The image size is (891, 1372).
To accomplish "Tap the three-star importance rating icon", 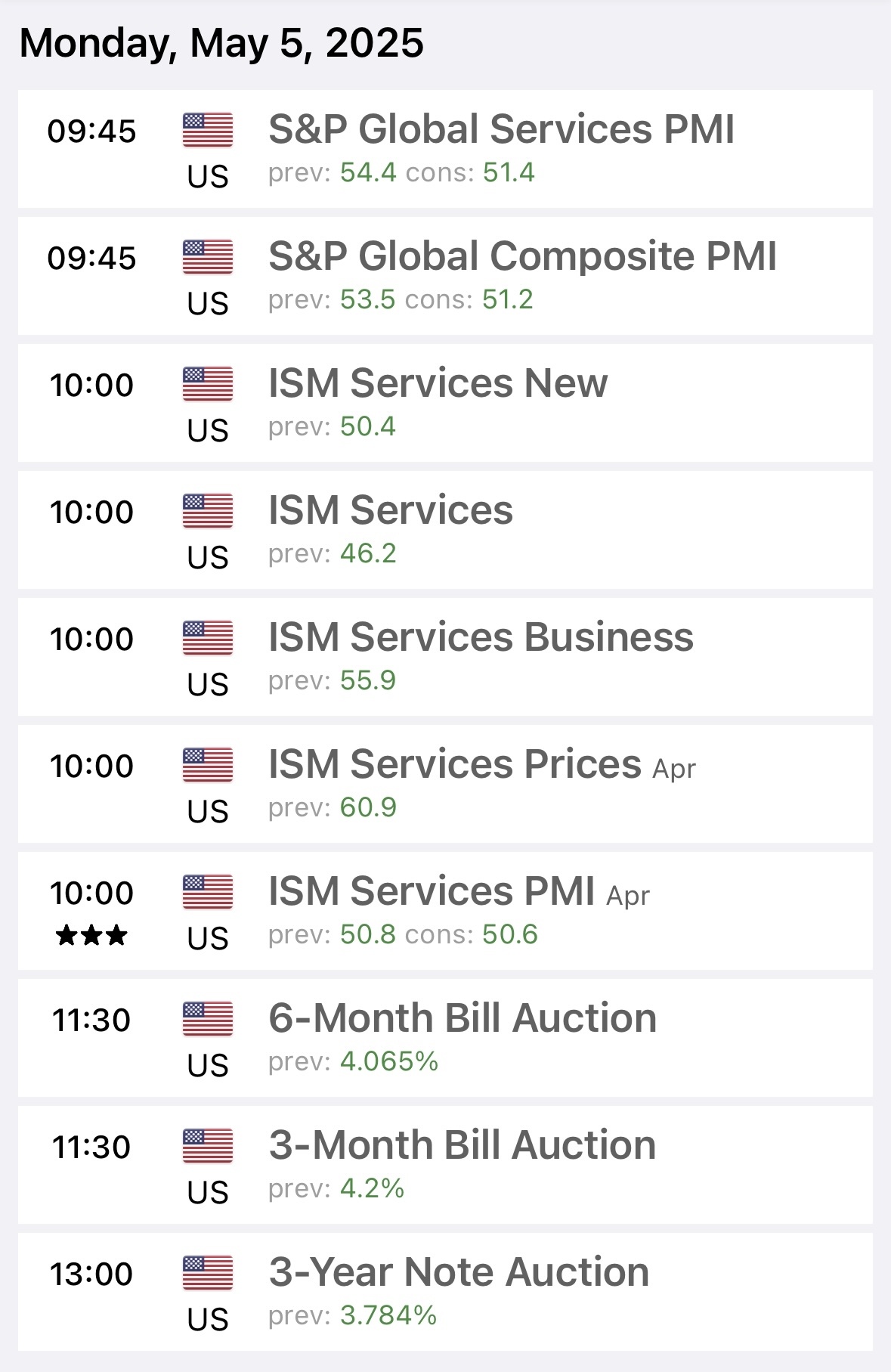I will (91, 937).
